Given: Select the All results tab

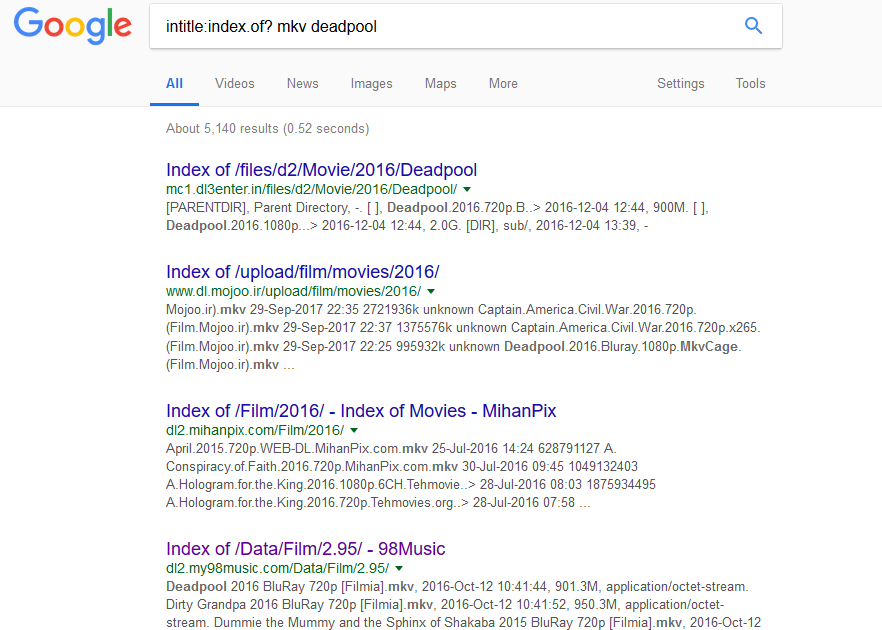Looking at the screenshot, I should (x=174, y=84).
